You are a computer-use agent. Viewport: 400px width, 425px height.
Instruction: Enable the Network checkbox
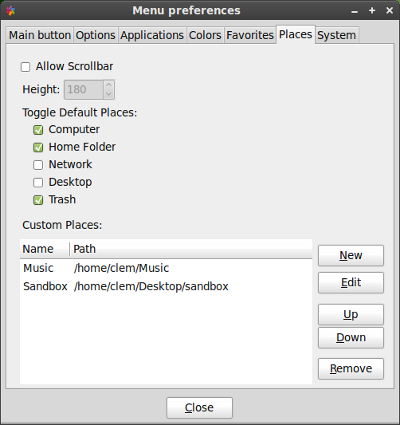click(x=38, y=165)
